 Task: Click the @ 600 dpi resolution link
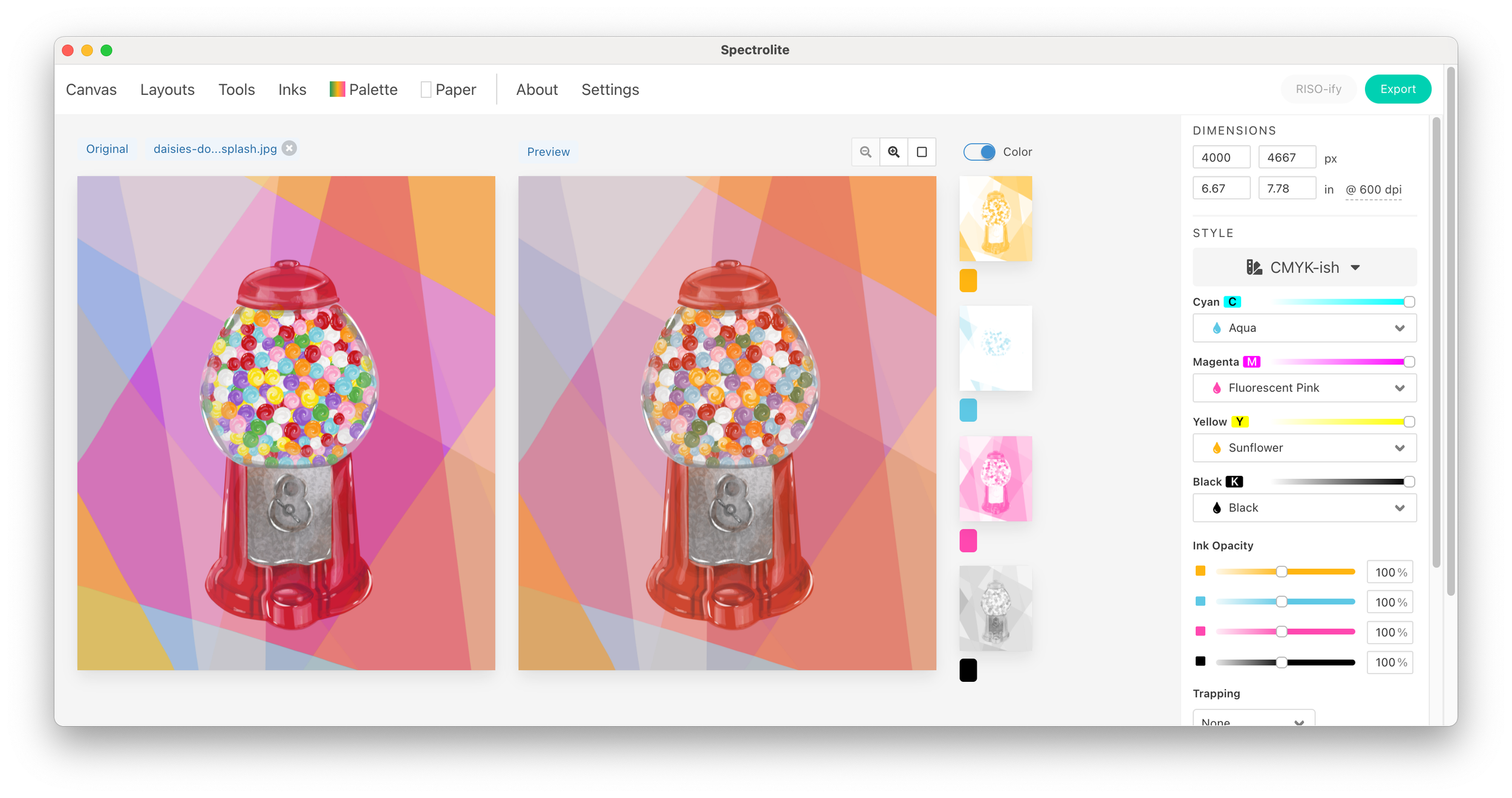1374,190
